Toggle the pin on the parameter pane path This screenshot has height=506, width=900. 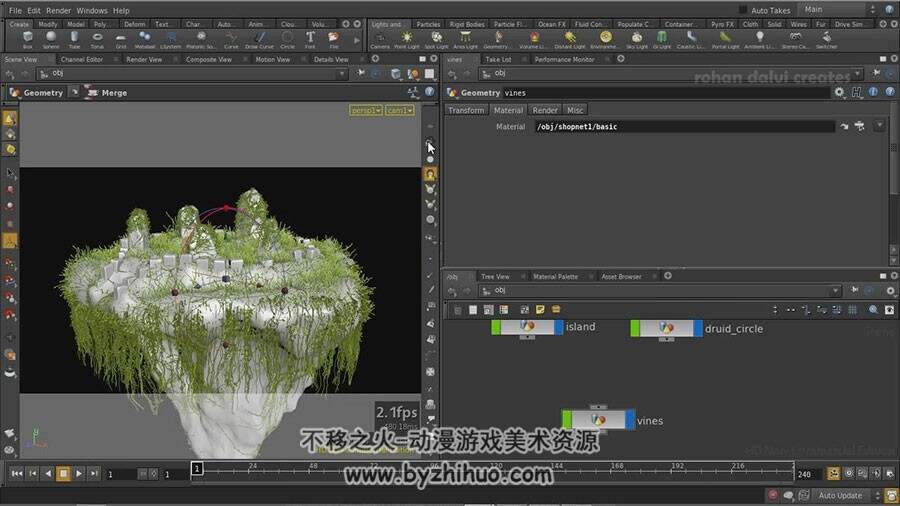(x=876, y=73)
